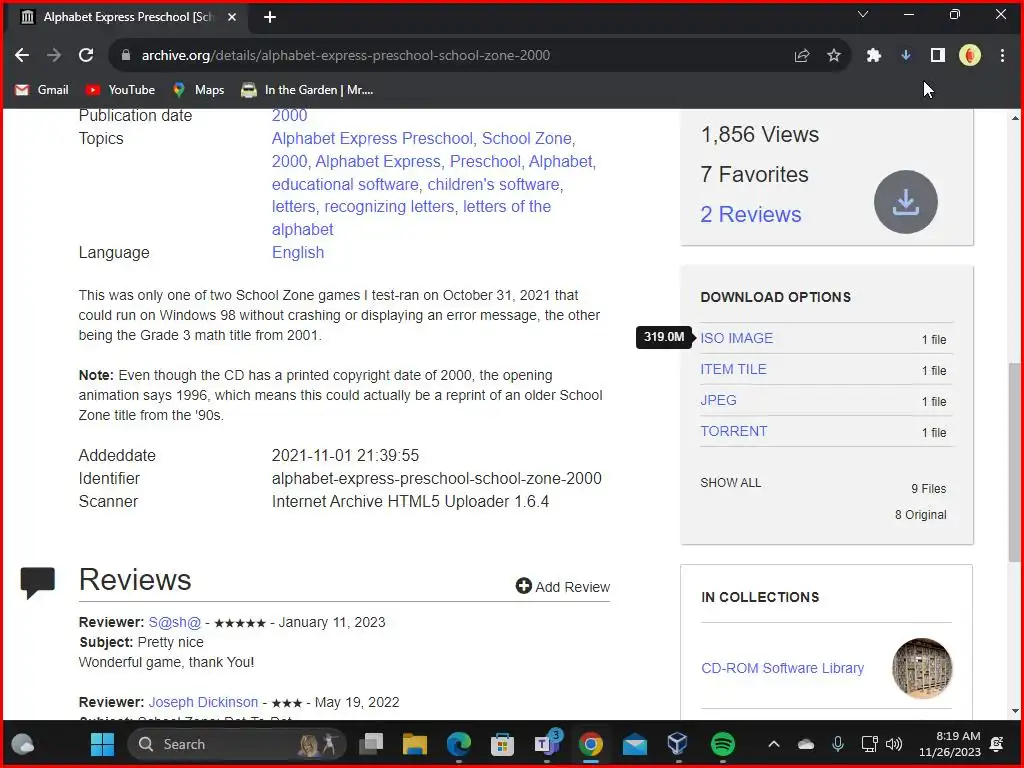Image resolution: width=1024 pixels, height=768 pixels.
Task: Select the Alphabet Express Preschool tab
Action: coord(128,18)
